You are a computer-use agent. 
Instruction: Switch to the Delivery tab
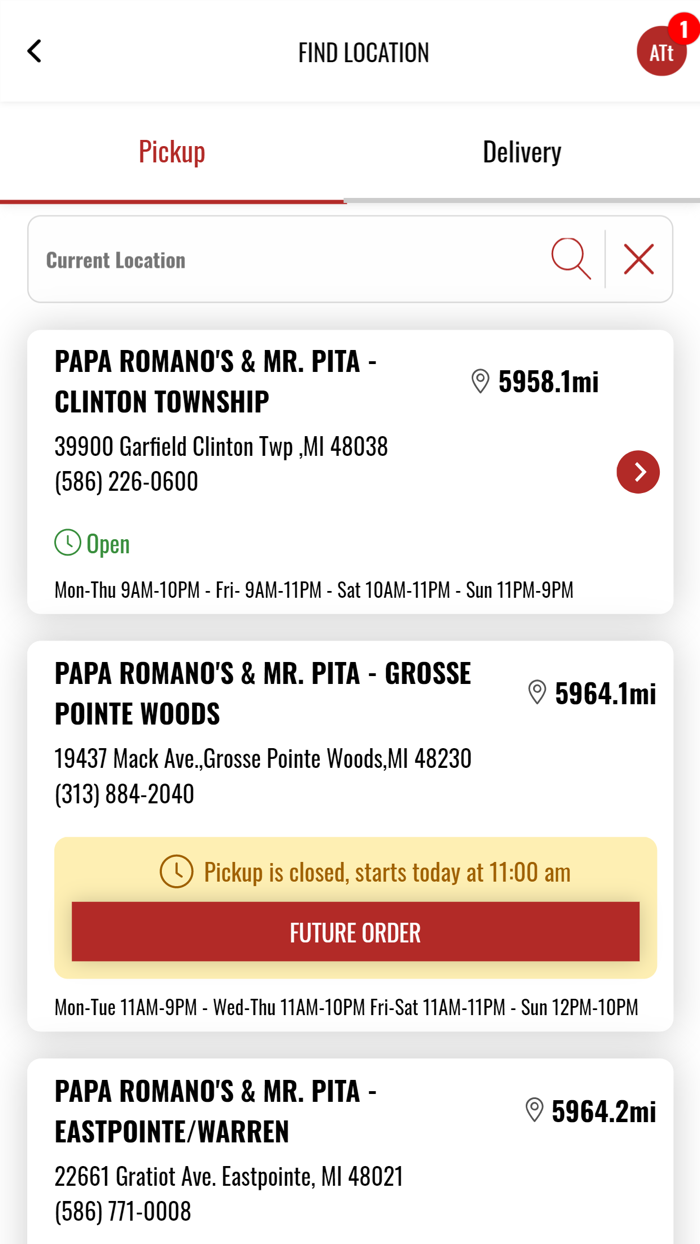pyautogui.click(x=521, y=151)
